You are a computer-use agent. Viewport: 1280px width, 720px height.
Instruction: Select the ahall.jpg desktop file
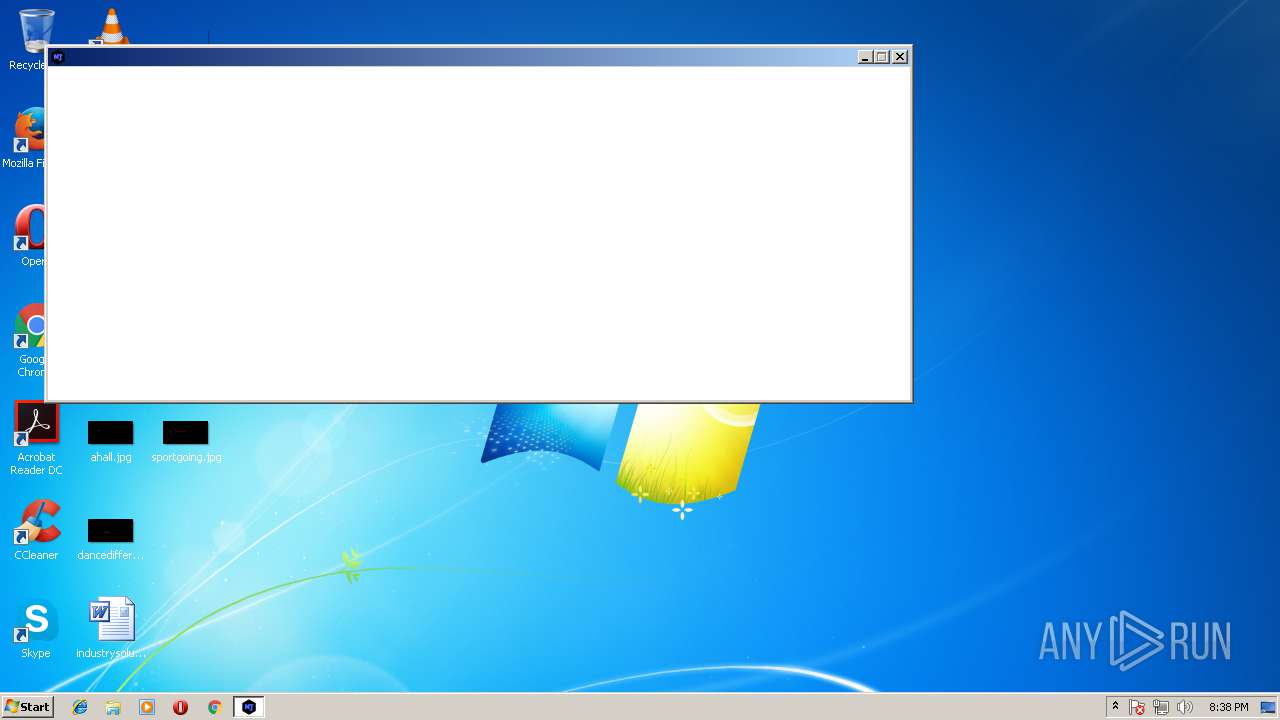click(x=111, y=441)
